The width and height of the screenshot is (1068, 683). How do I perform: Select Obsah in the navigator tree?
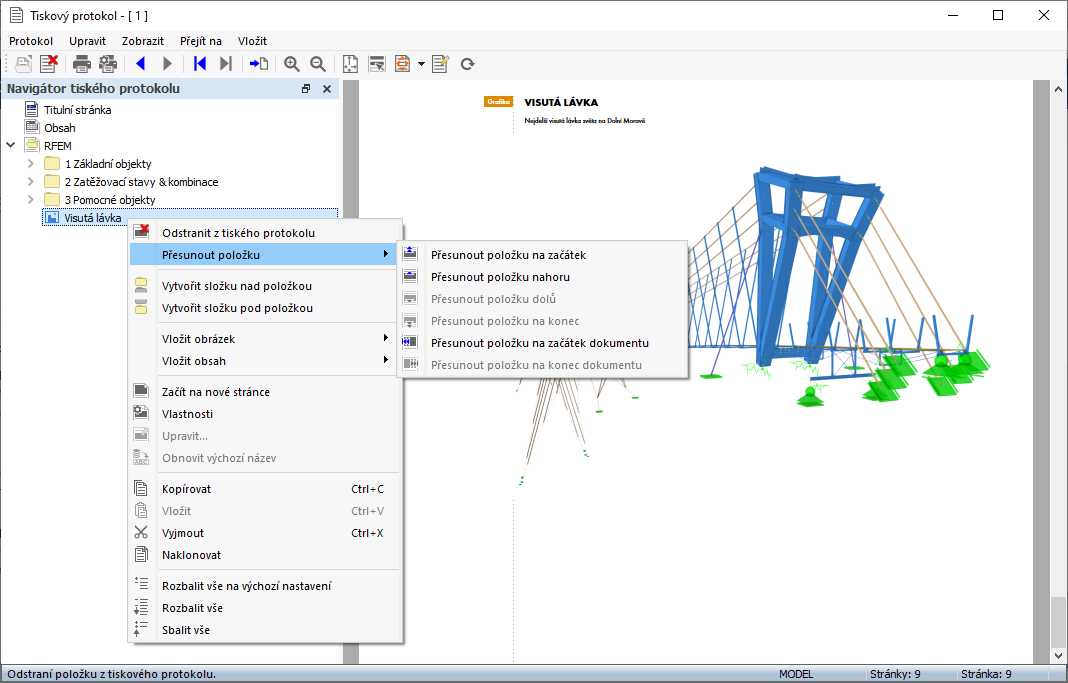[x=60, y=128]
